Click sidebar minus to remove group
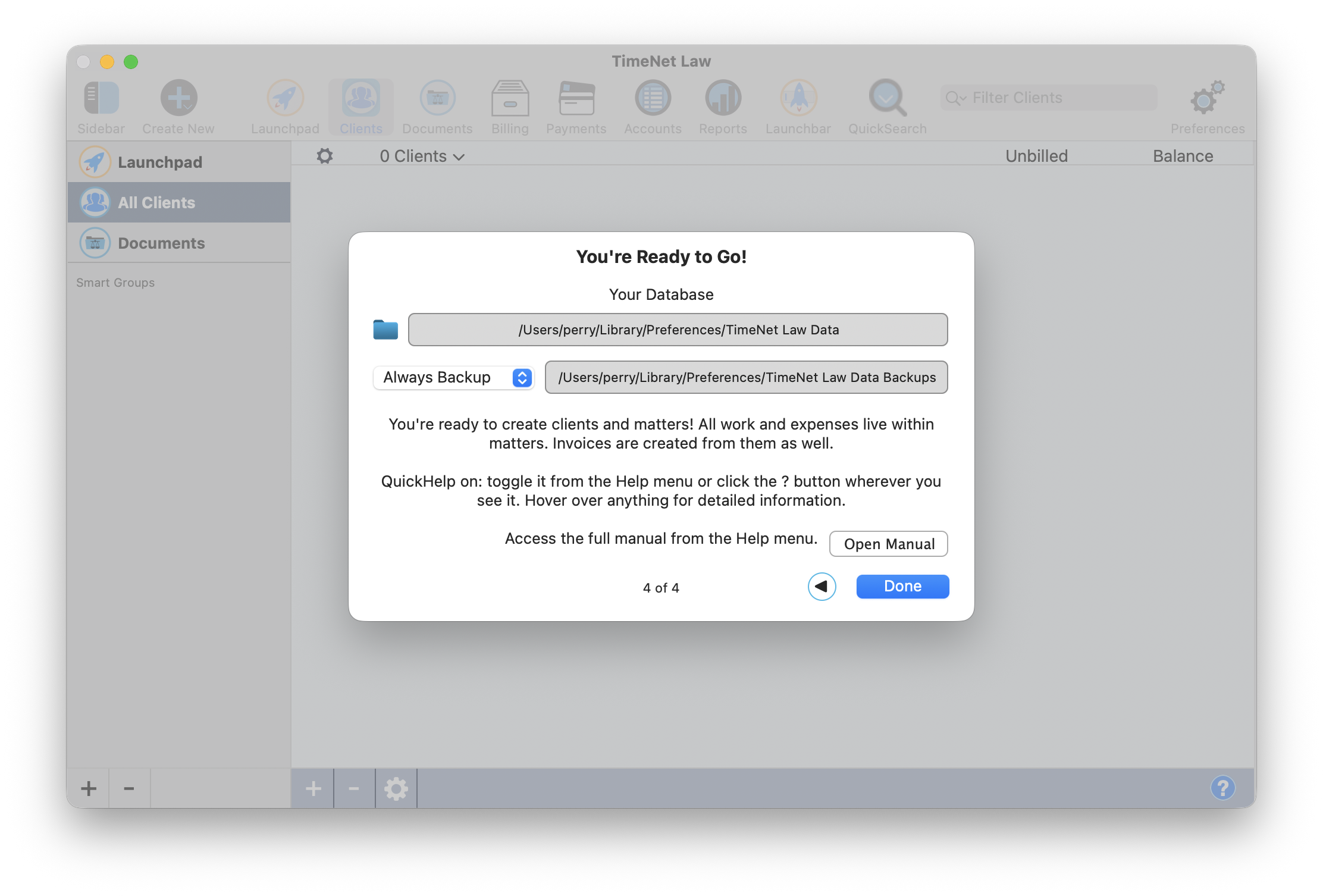Image resolution: width=1323 pixels, height=896 pixels. pyautogui.click(x=129, y=788)
